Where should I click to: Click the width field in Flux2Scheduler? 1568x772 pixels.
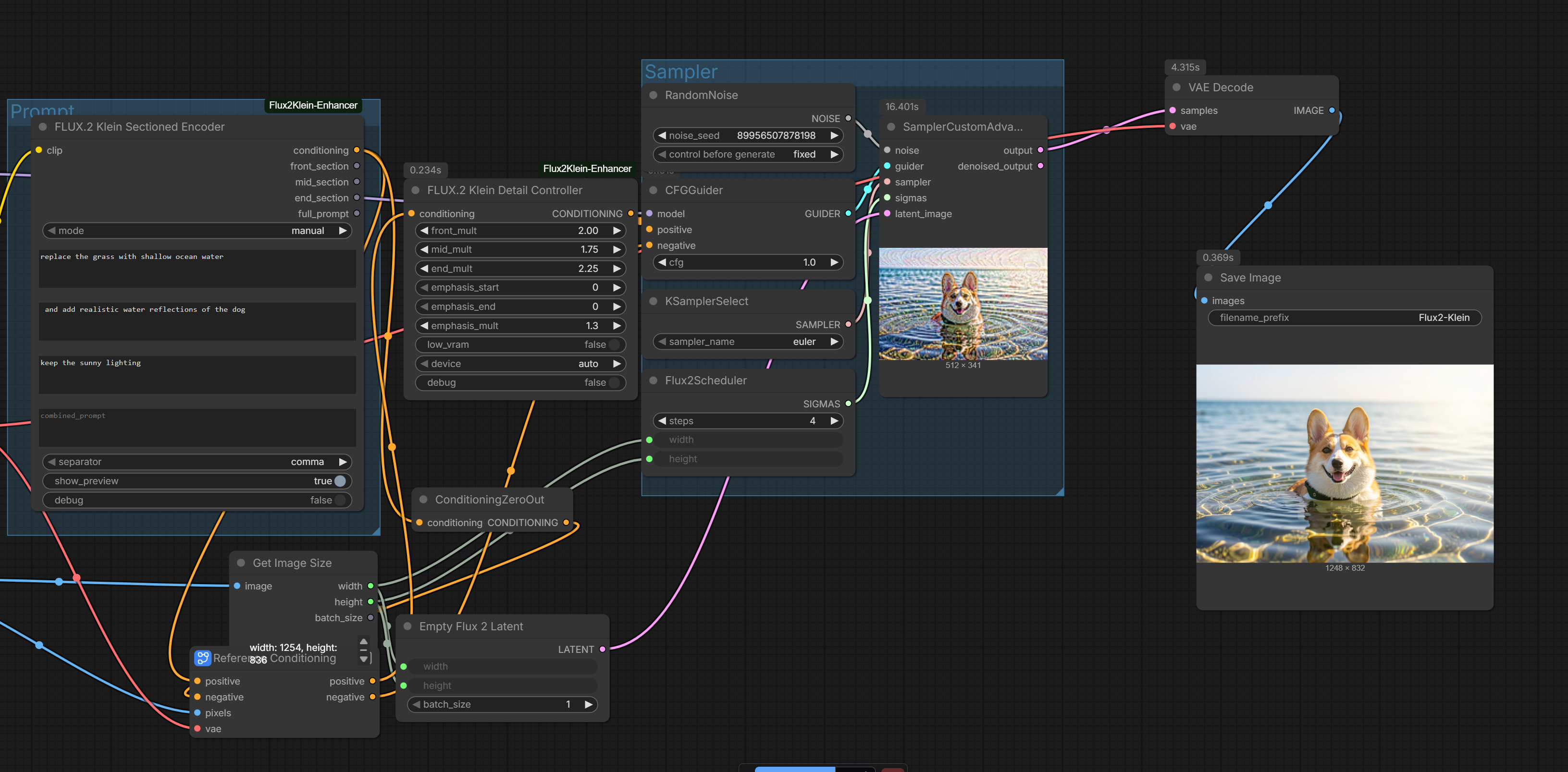(x=748, y=440)
